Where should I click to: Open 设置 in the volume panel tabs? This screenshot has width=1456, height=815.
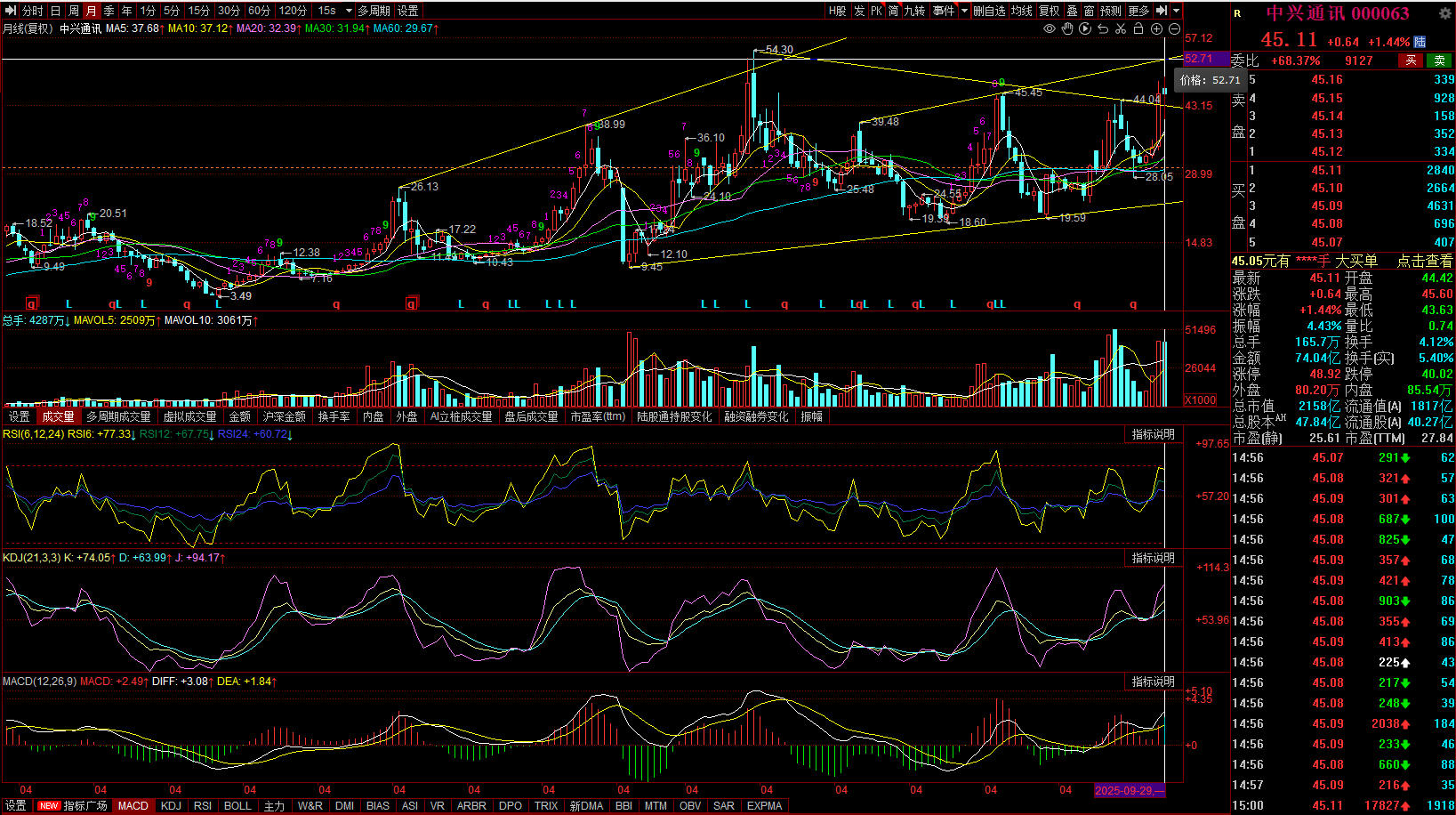pos(19,416)
